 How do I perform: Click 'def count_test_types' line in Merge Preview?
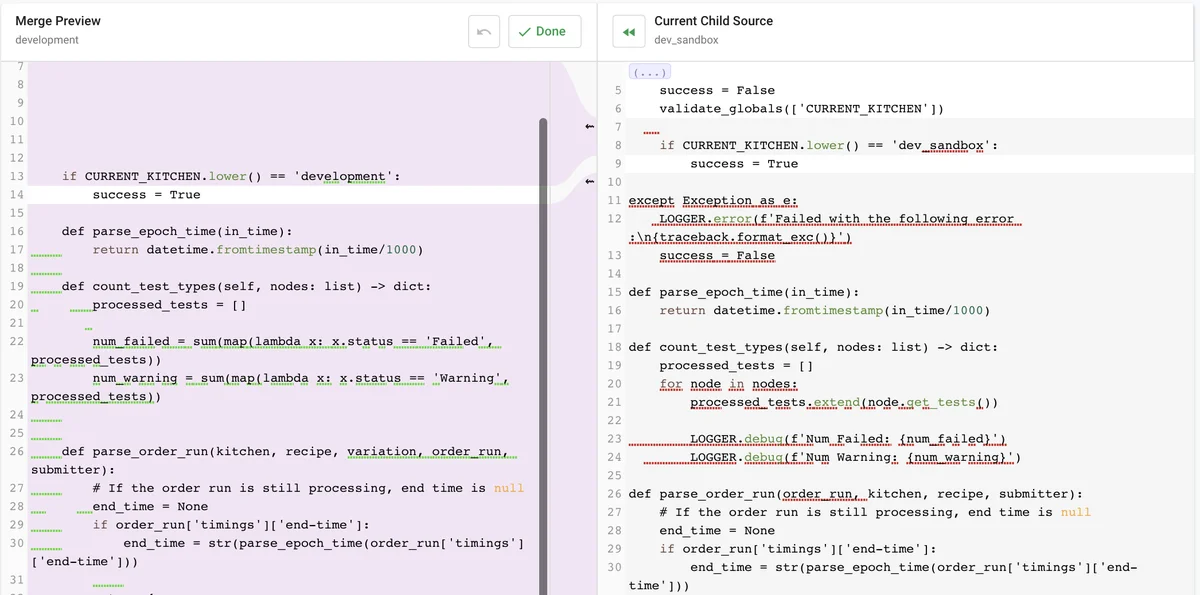click(x=246, y=286)
